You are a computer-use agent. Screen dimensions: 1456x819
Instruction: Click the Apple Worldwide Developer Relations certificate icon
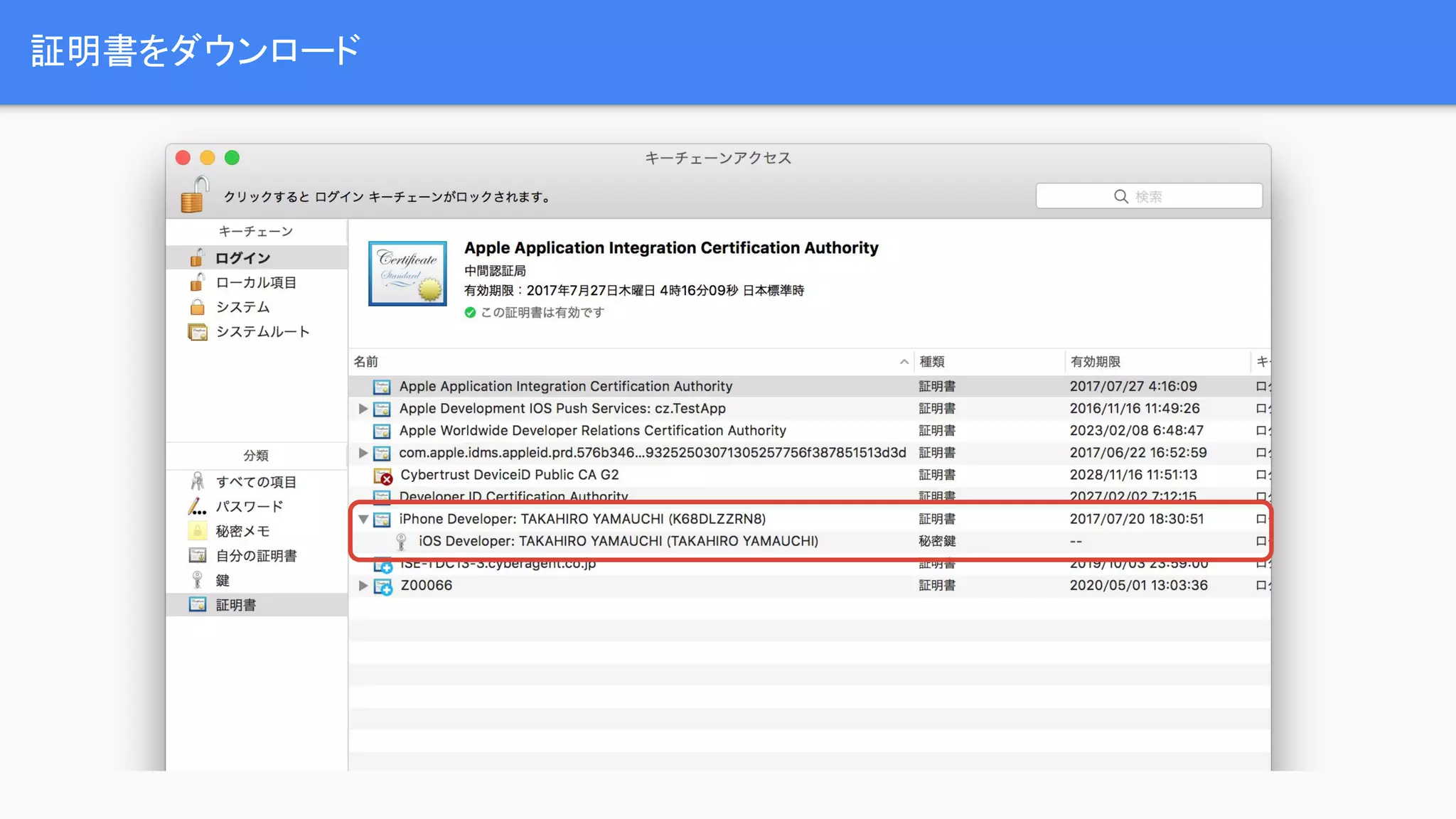[x=382, y=431]
